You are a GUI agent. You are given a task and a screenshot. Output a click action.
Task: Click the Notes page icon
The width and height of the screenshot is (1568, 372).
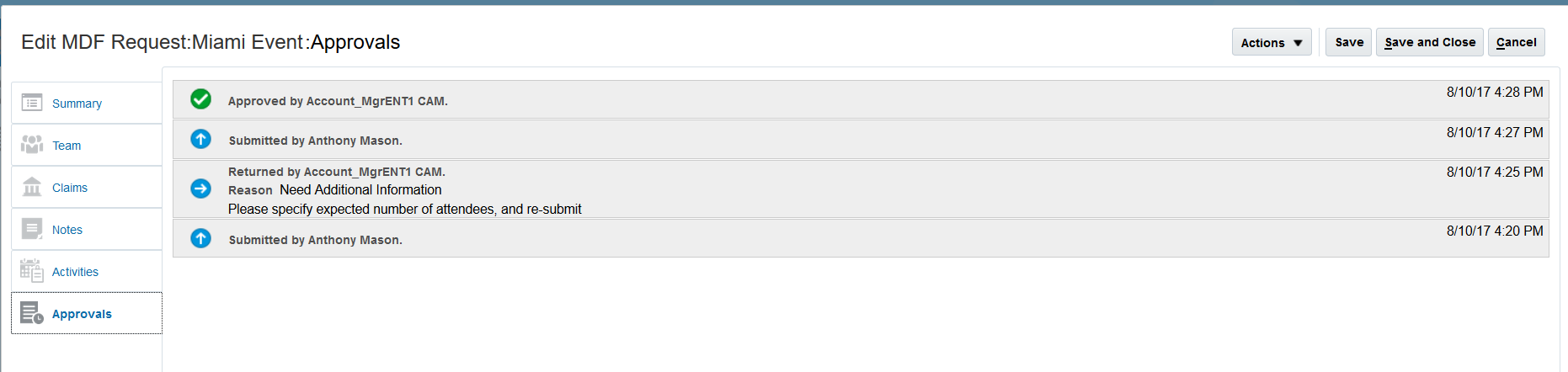32,229
